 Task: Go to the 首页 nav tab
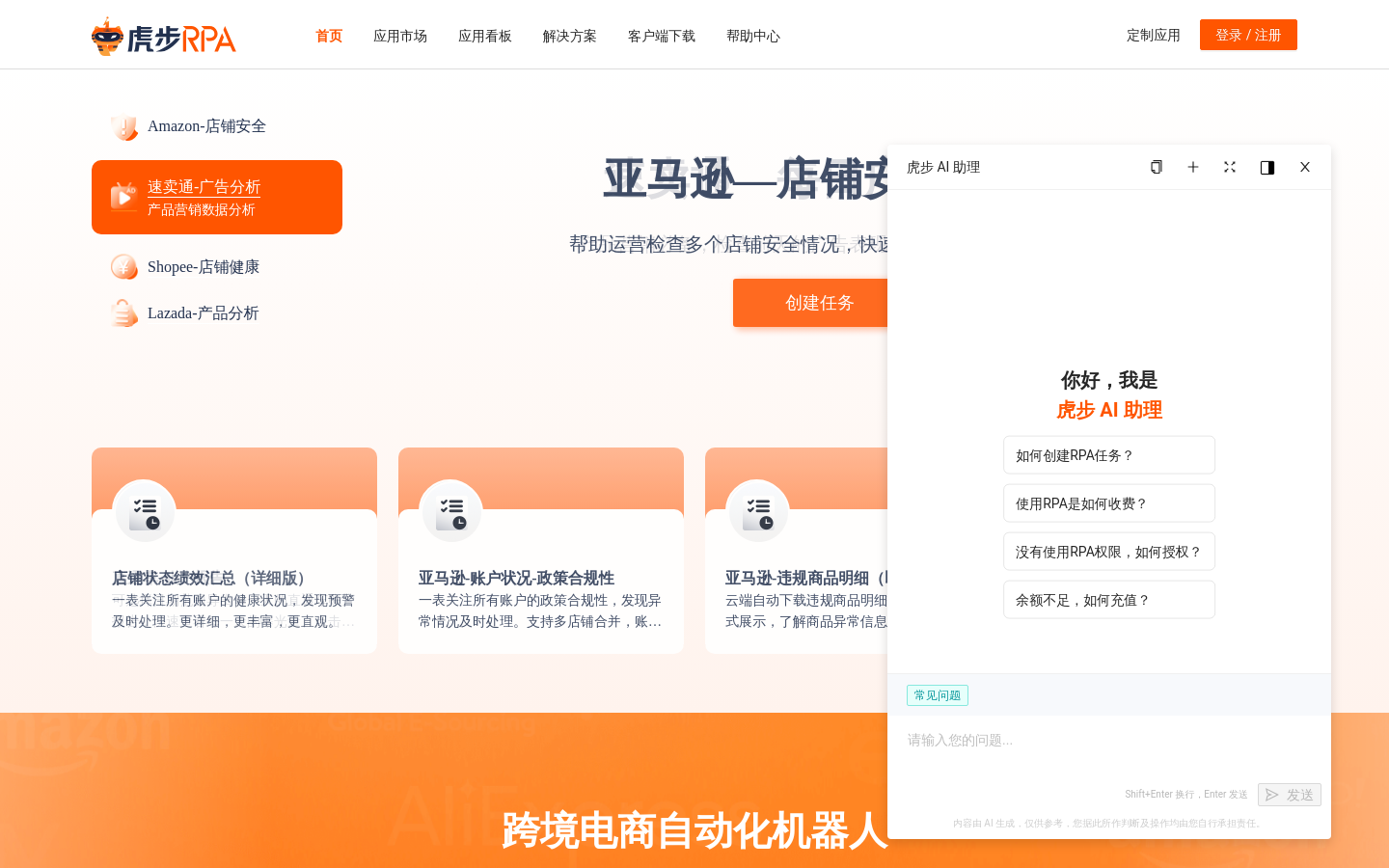pos(329,36)
